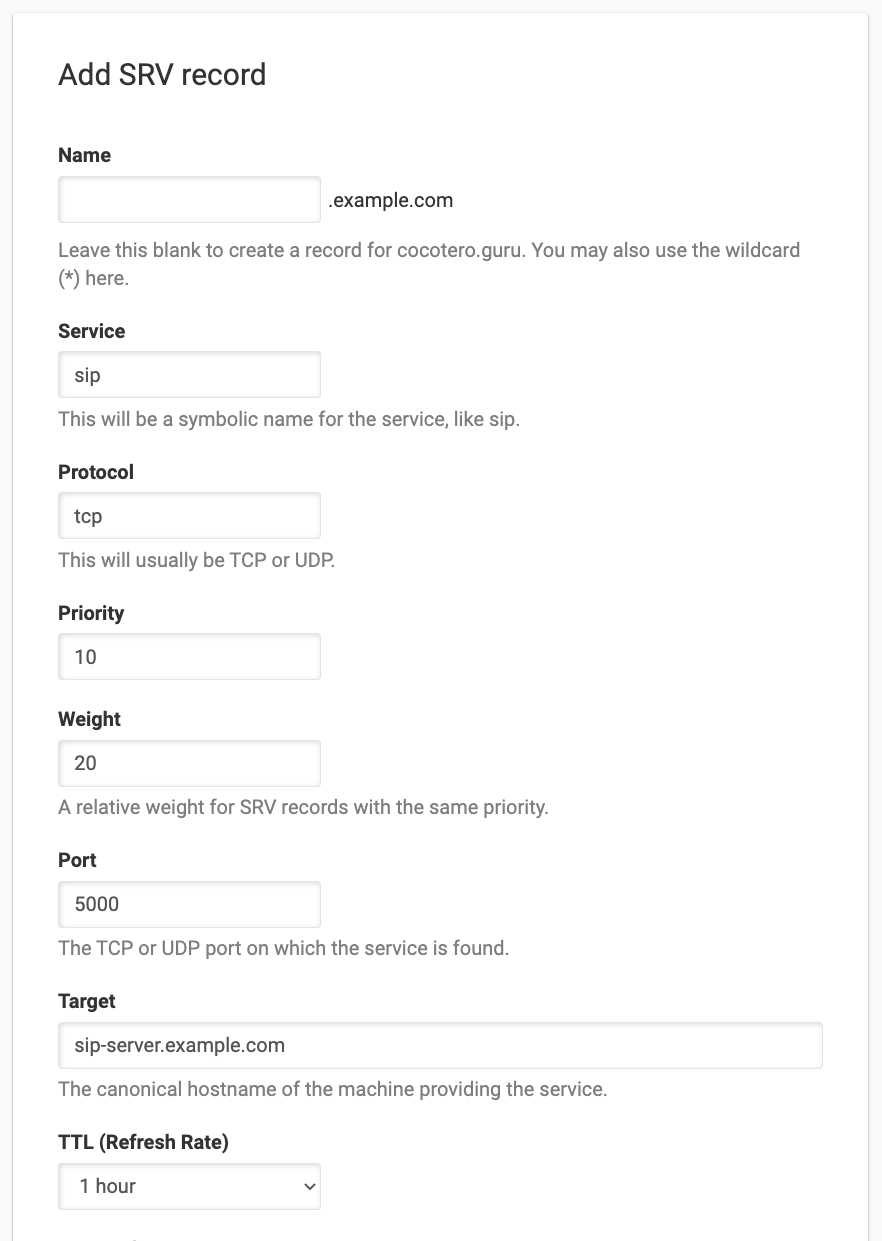Click the empty Name input field

click(x=189, y=200)
